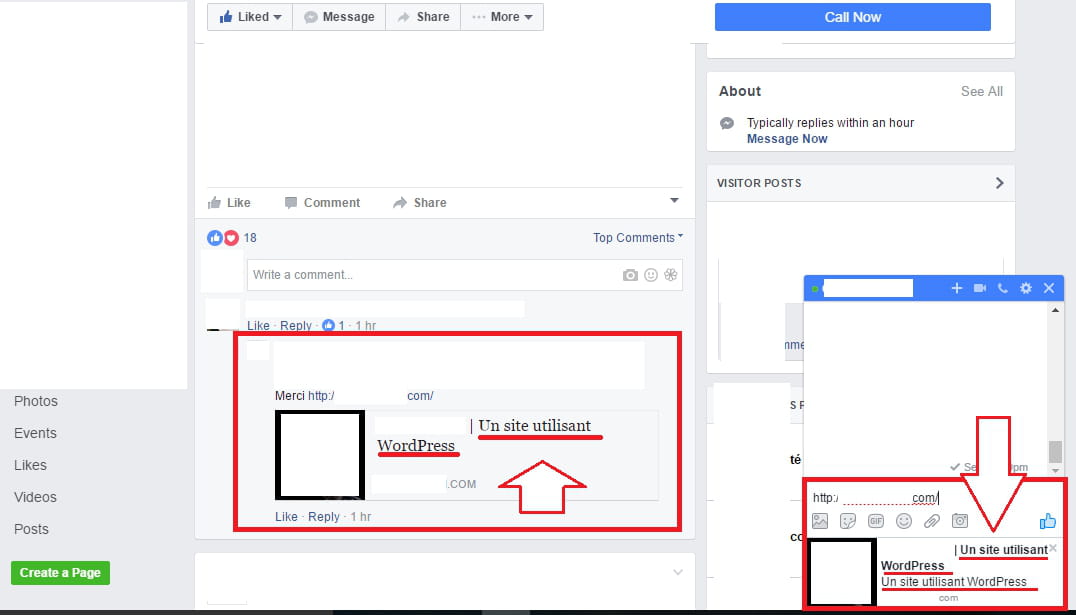Open the More dropdown menu
Image resolution: width=1076 pixels, height=615 pixels.
point(502,17)
